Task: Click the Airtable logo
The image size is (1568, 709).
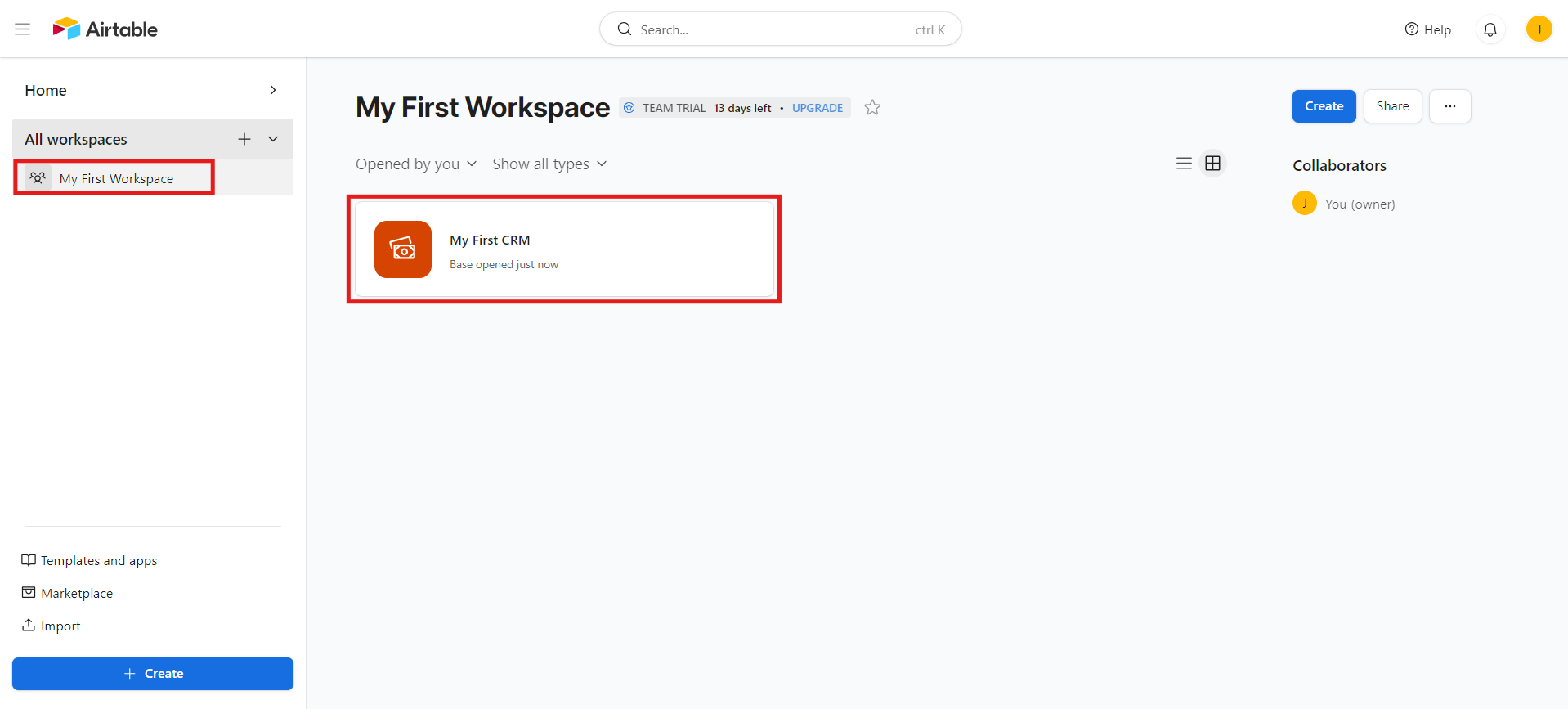Action: (105, 29)
